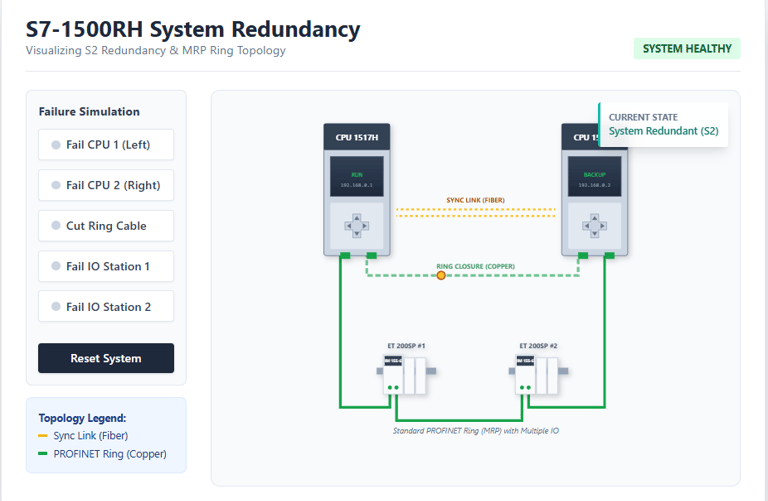Screen dimensions: 768x501
Task: Click the SYSTEM HEALTHY status badge
Action: (x=687, y=48)
